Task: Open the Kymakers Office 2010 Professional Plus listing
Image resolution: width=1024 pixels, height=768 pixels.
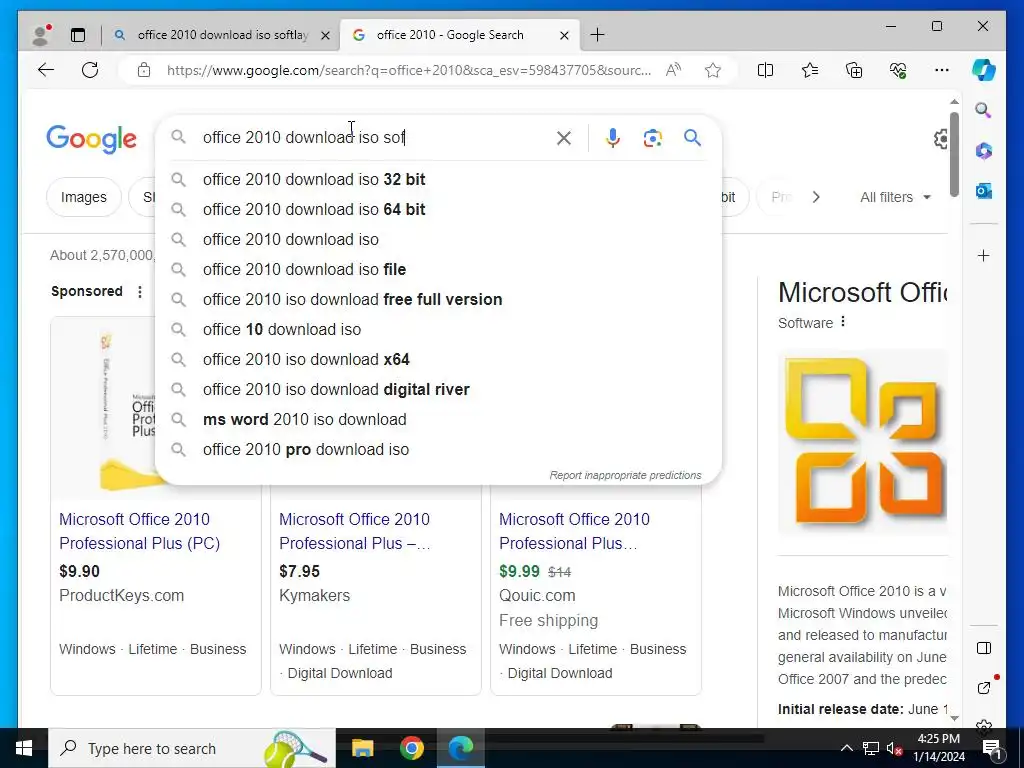Action: [x=355, y=531]
